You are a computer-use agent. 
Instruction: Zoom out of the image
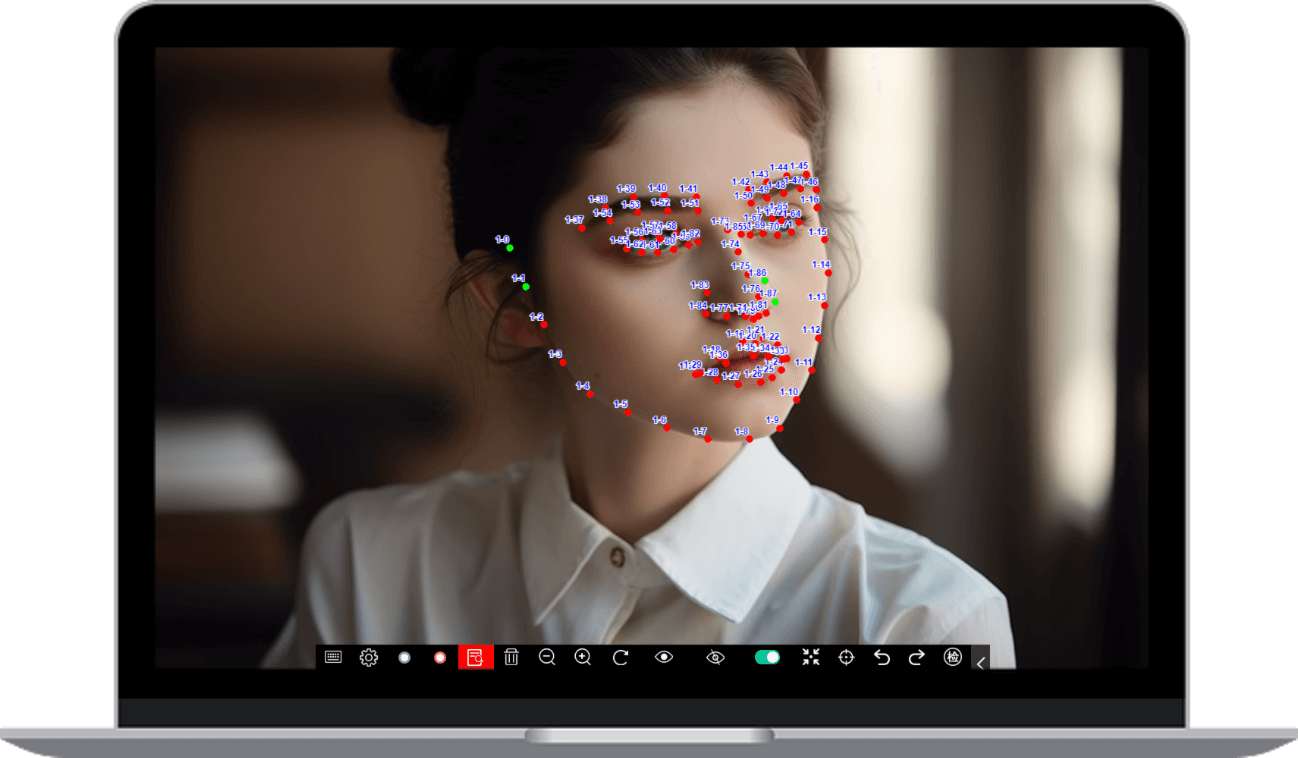(546, 657)
